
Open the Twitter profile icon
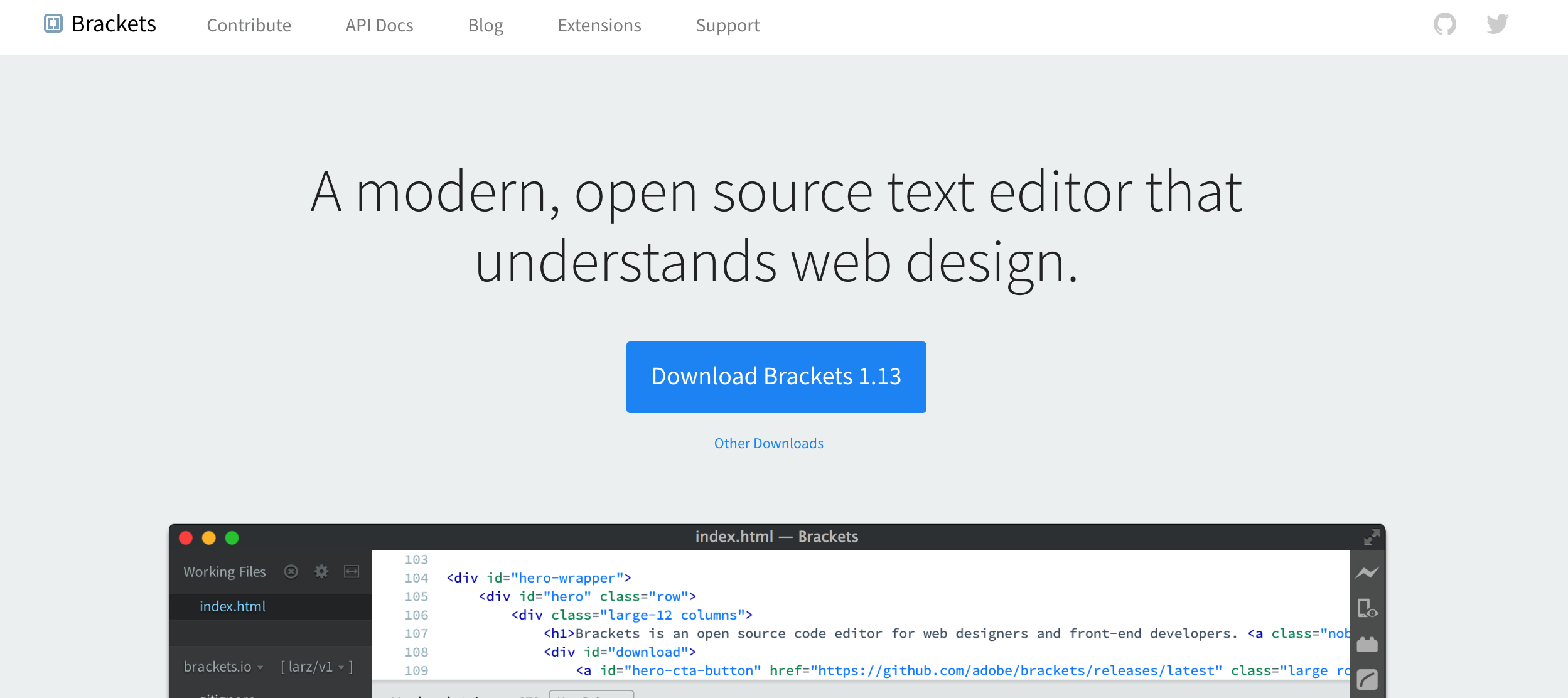pyautogui.click(x=1497, y=24)
